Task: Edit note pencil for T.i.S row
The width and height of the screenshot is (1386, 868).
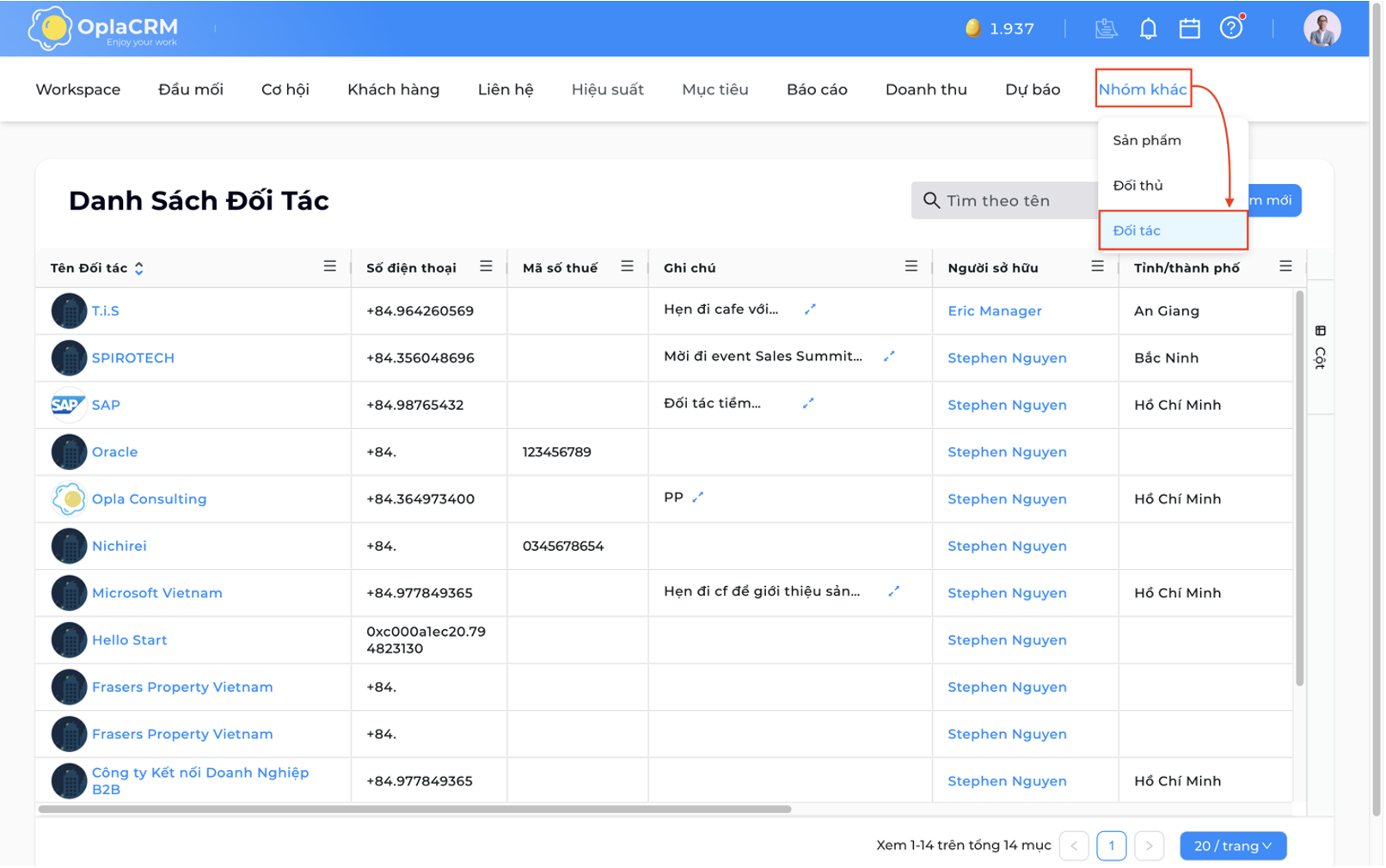Action: pos(810,309)
